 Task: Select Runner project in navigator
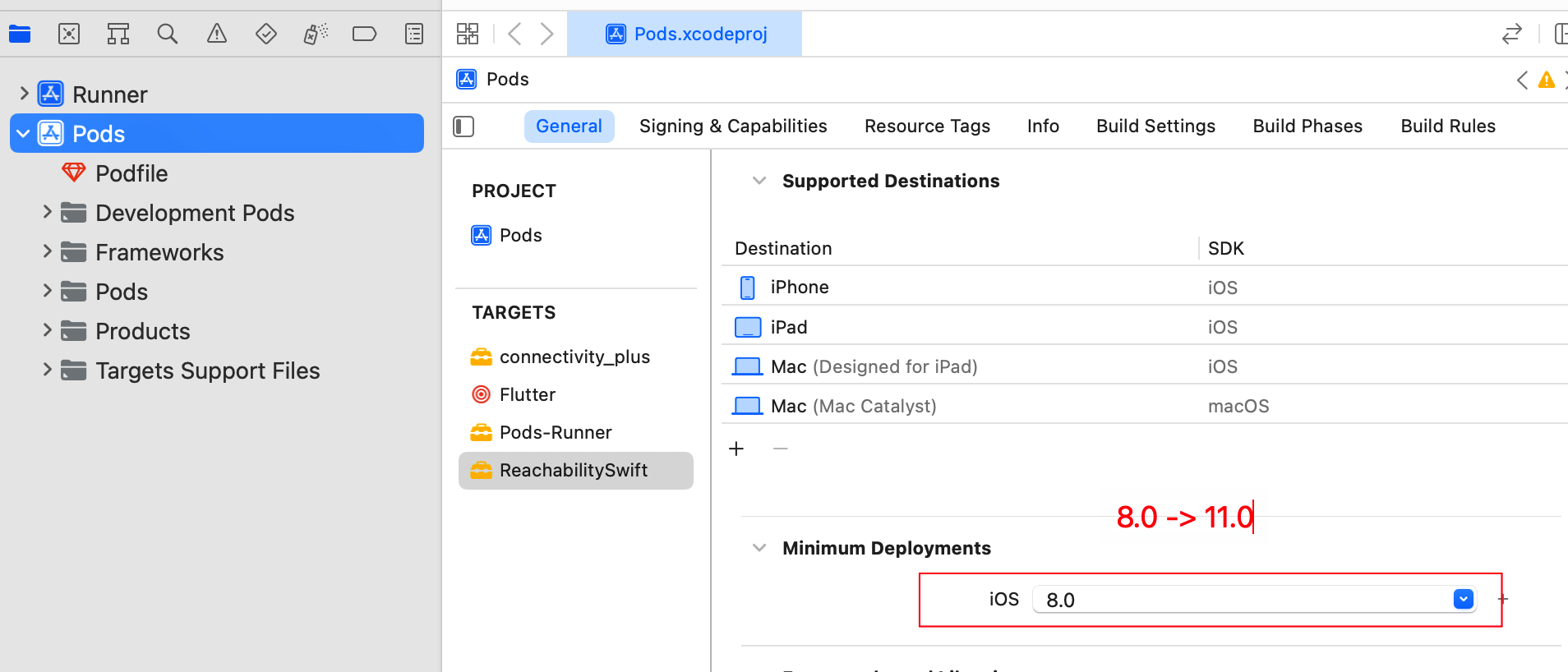109,94
